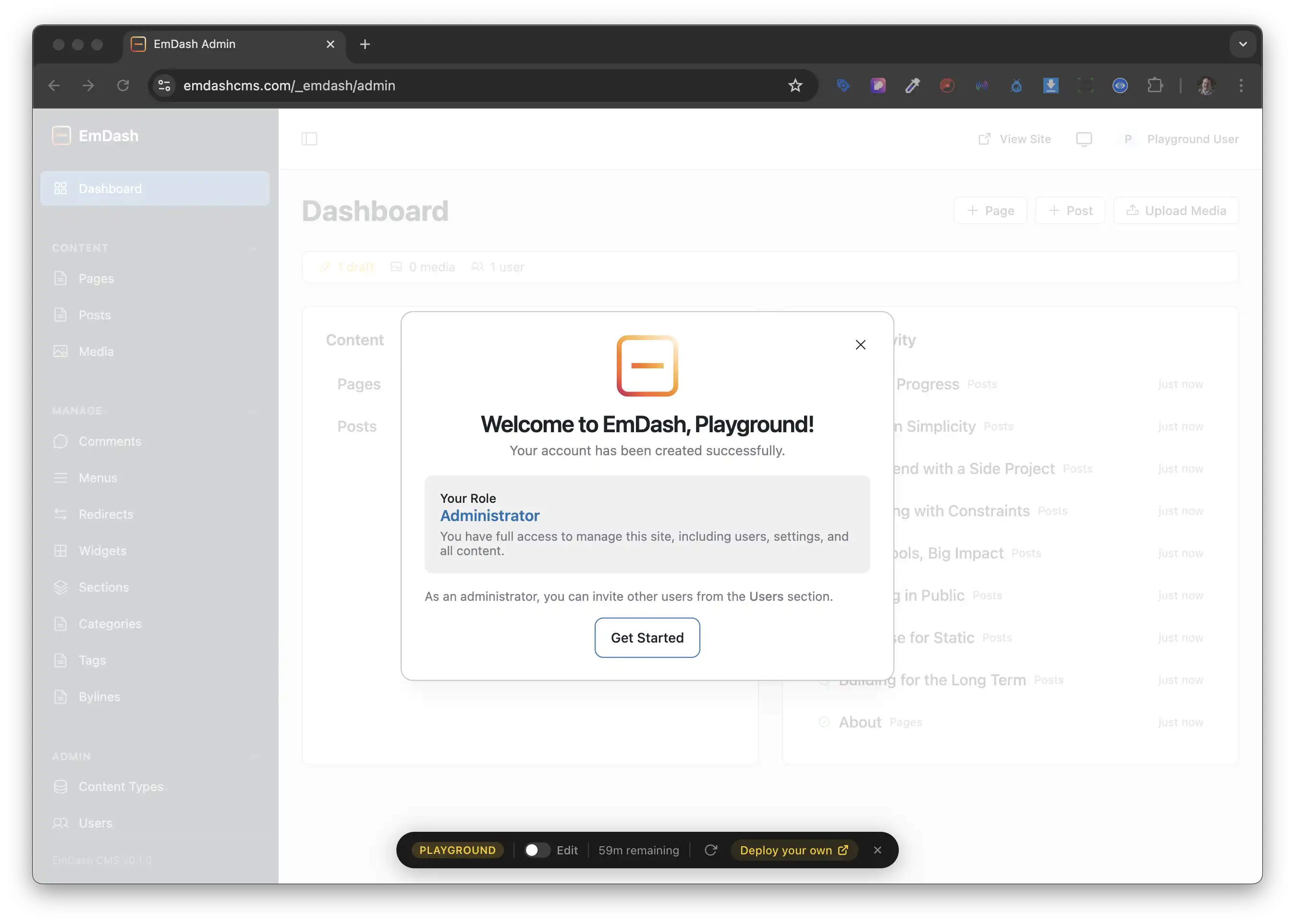
Task: Open Dashboard in sidebar
Action: point(155,188)
